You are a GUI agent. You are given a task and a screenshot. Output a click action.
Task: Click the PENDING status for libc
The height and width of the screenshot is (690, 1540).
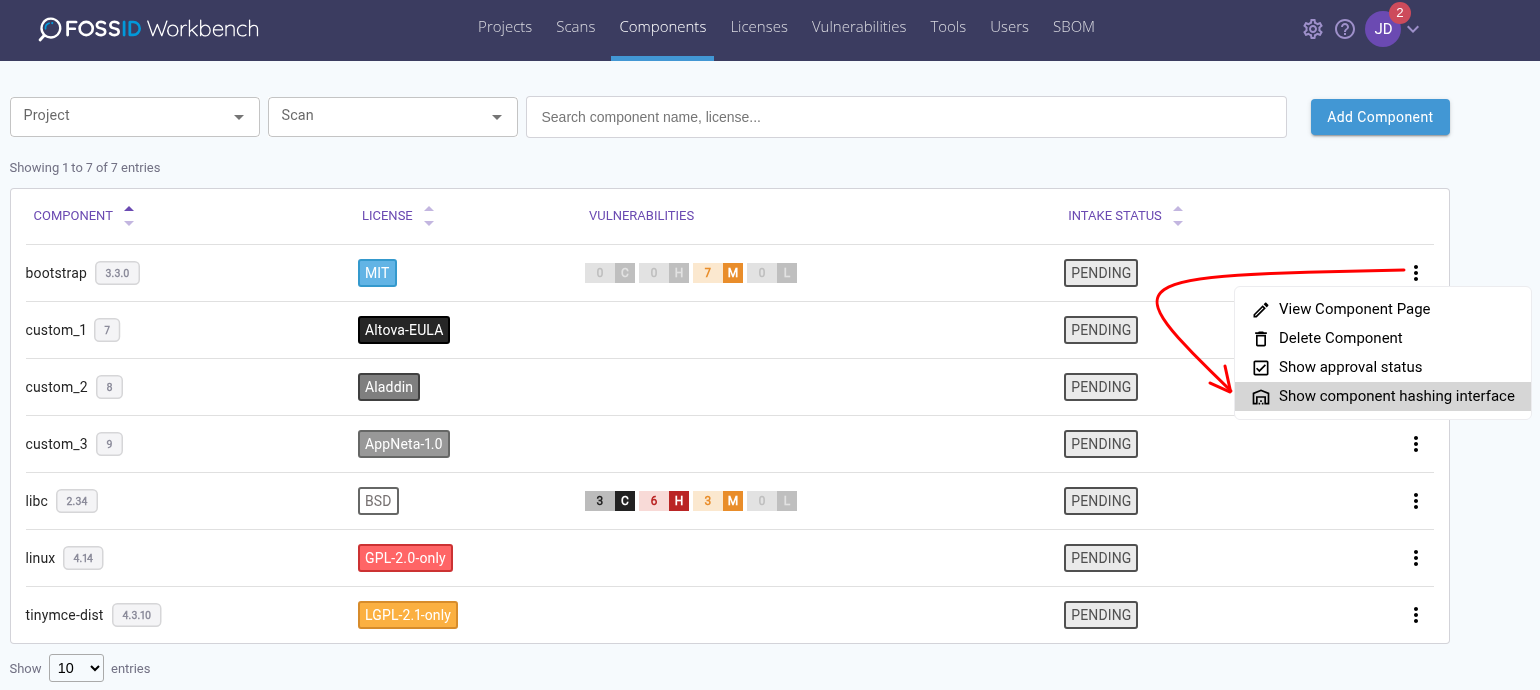1101,501
